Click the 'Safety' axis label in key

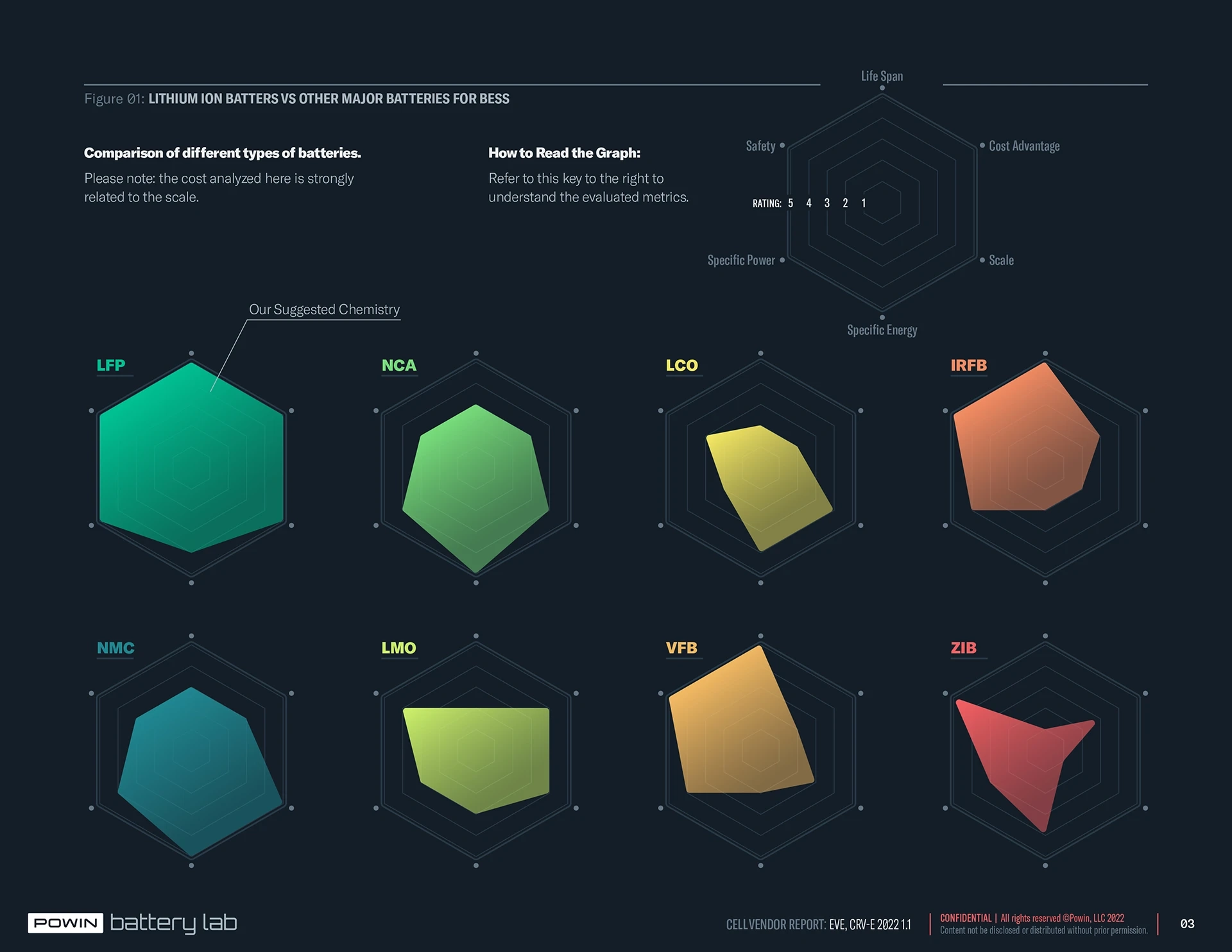point(760,146)
